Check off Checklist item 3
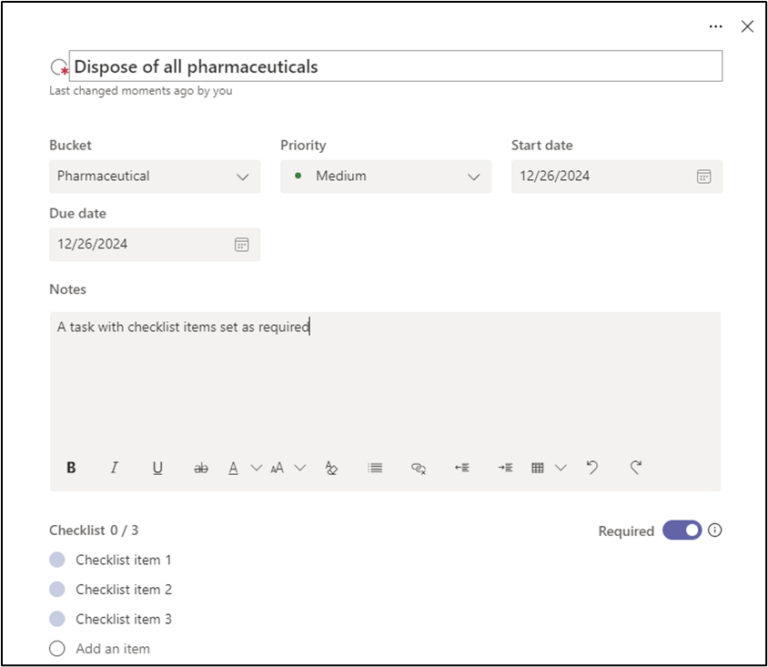Viewport: 768px width, 667px height. 57,619
